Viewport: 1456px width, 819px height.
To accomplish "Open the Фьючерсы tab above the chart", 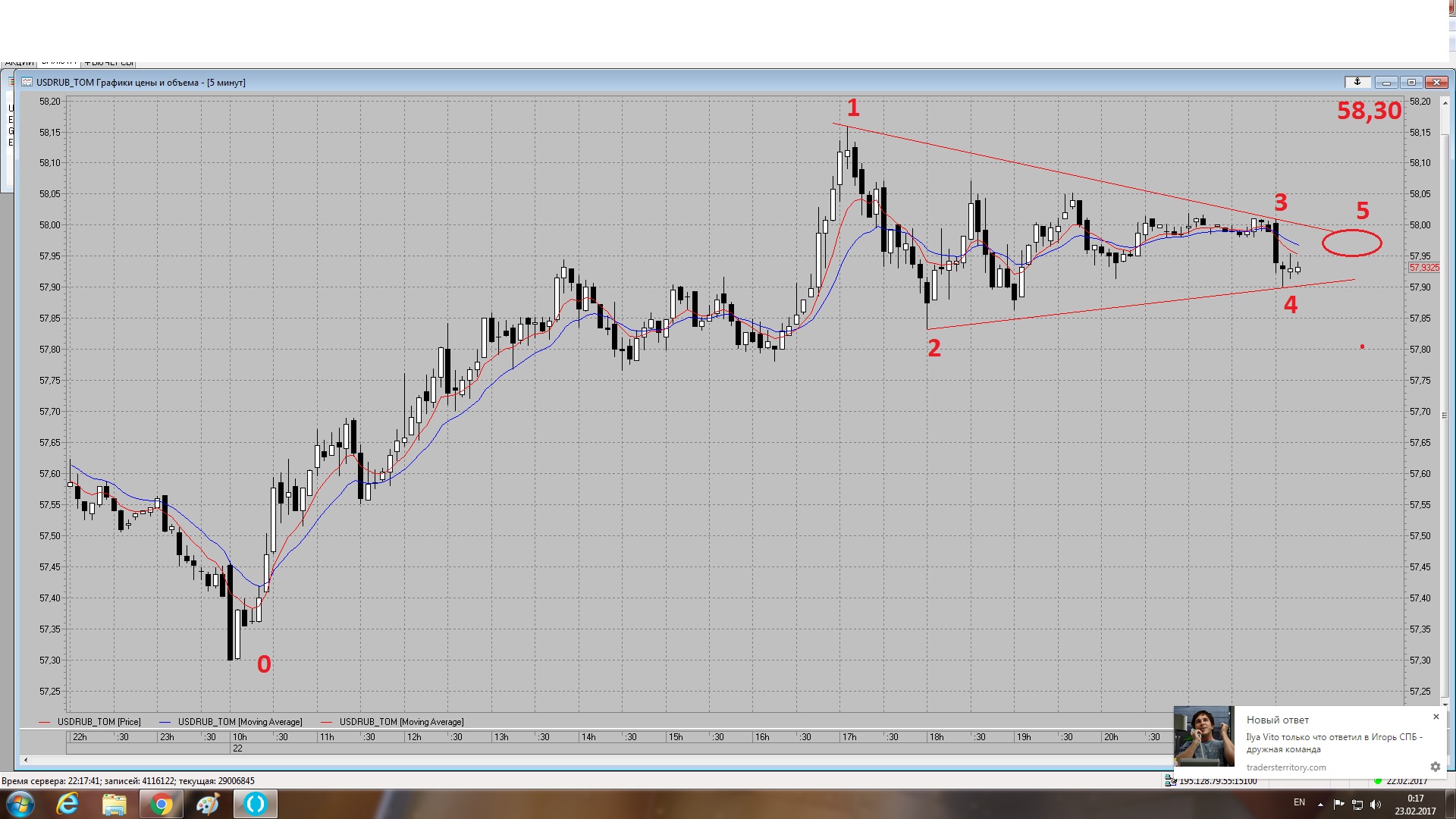I will click(108, 63).
